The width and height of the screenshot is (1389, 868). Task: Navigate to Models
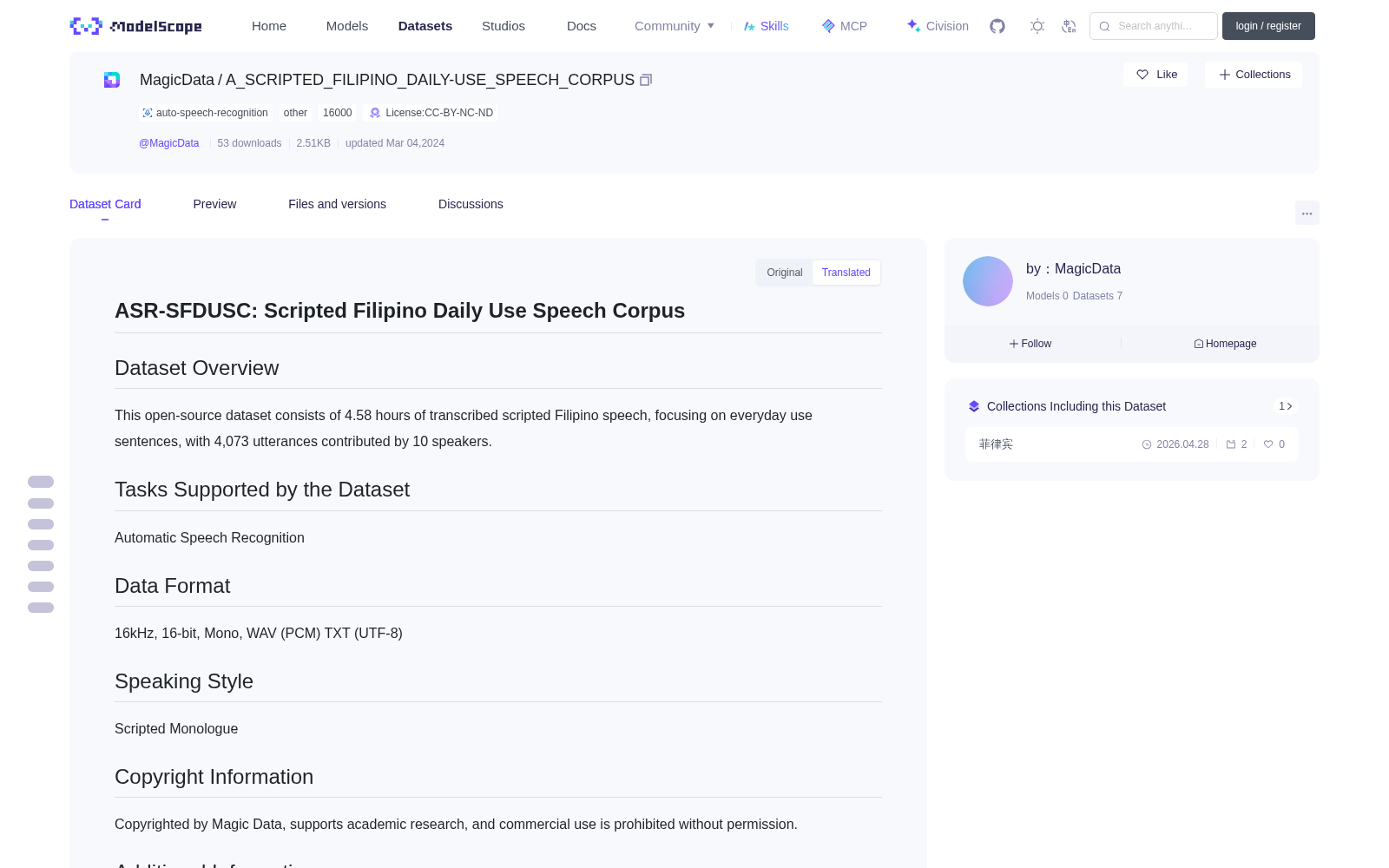pyautogui.click(x=347, y=26)
